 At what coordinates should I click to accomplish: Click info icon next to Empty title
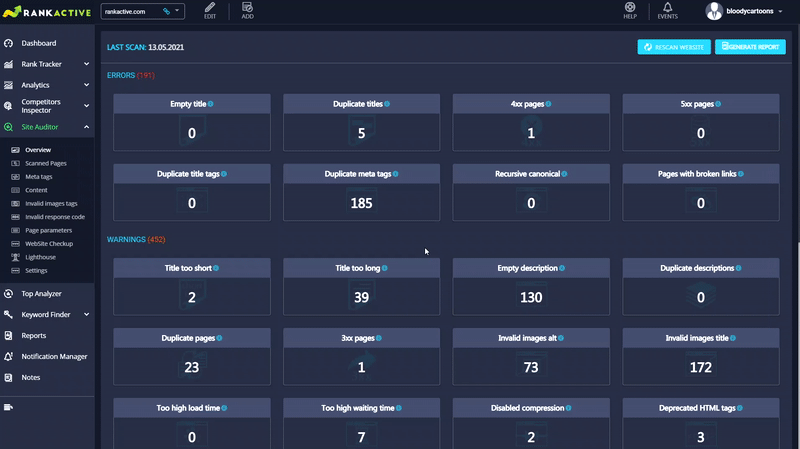pos(211,104)
